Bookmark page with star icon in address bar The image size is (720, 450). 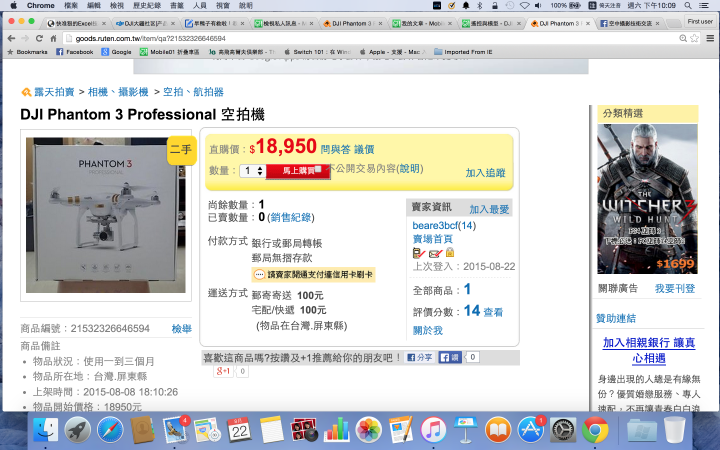(694, 39)
